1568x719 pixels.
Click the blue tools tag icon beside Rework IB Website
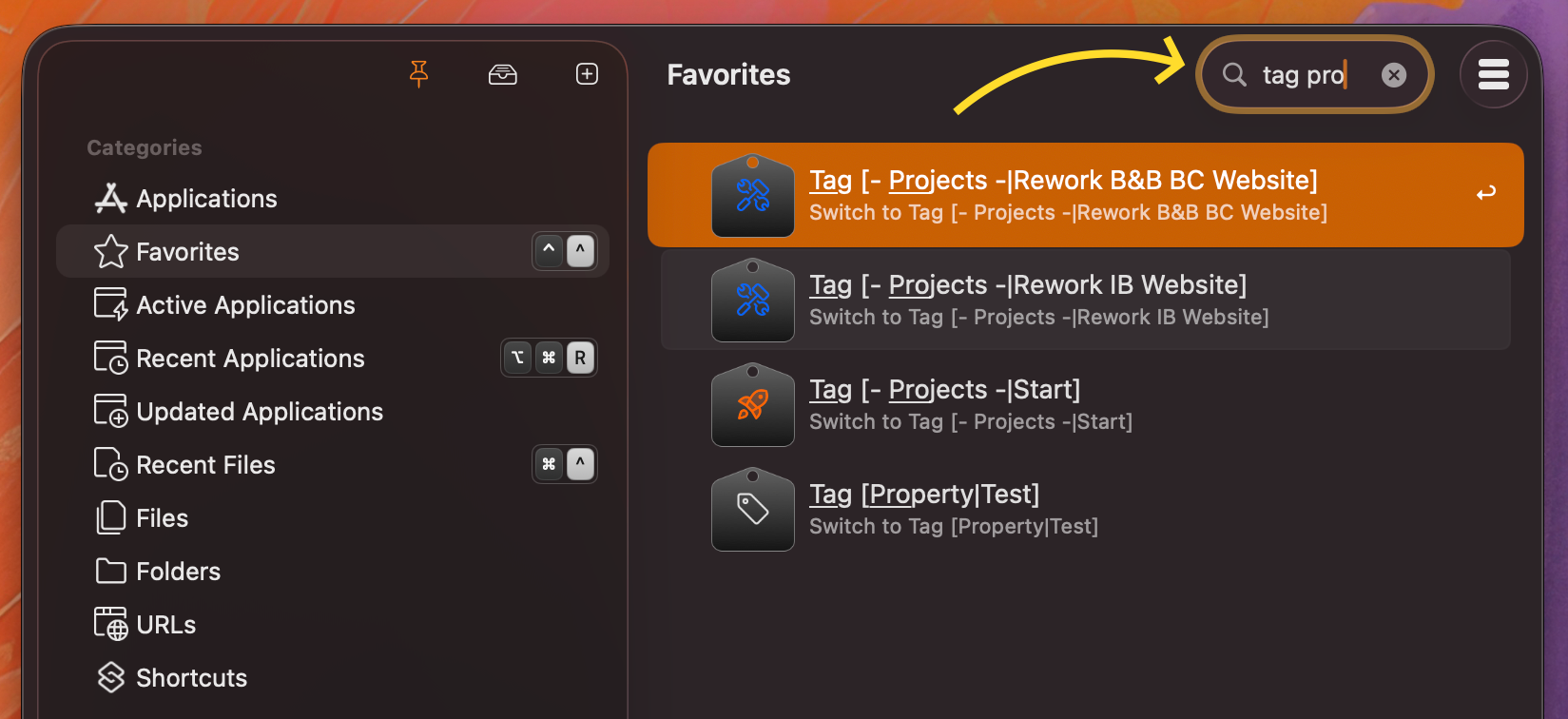coord(752,301)
